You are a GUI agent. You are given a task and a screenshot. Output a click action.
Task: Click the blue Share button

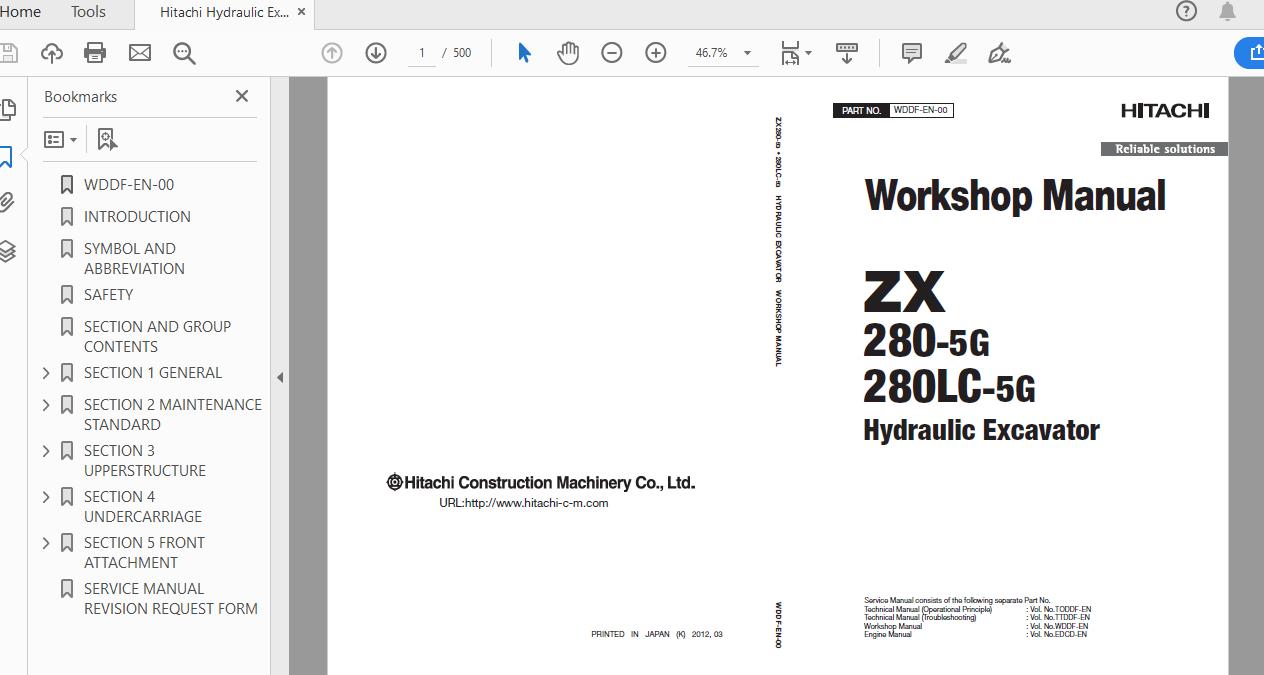pos(1250,53)
